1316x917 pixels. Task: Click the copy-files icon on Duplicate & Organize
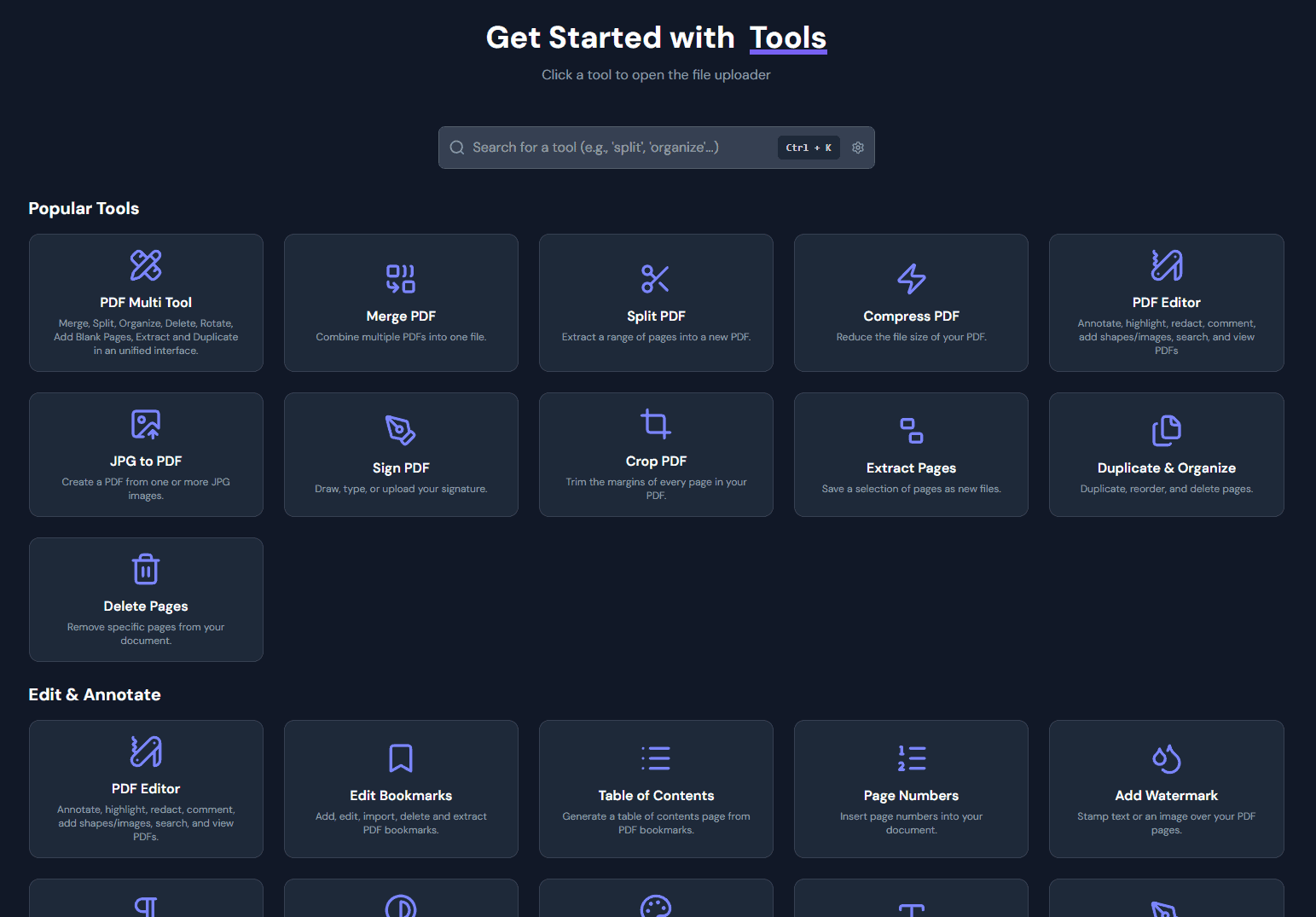pos(1167,431)
